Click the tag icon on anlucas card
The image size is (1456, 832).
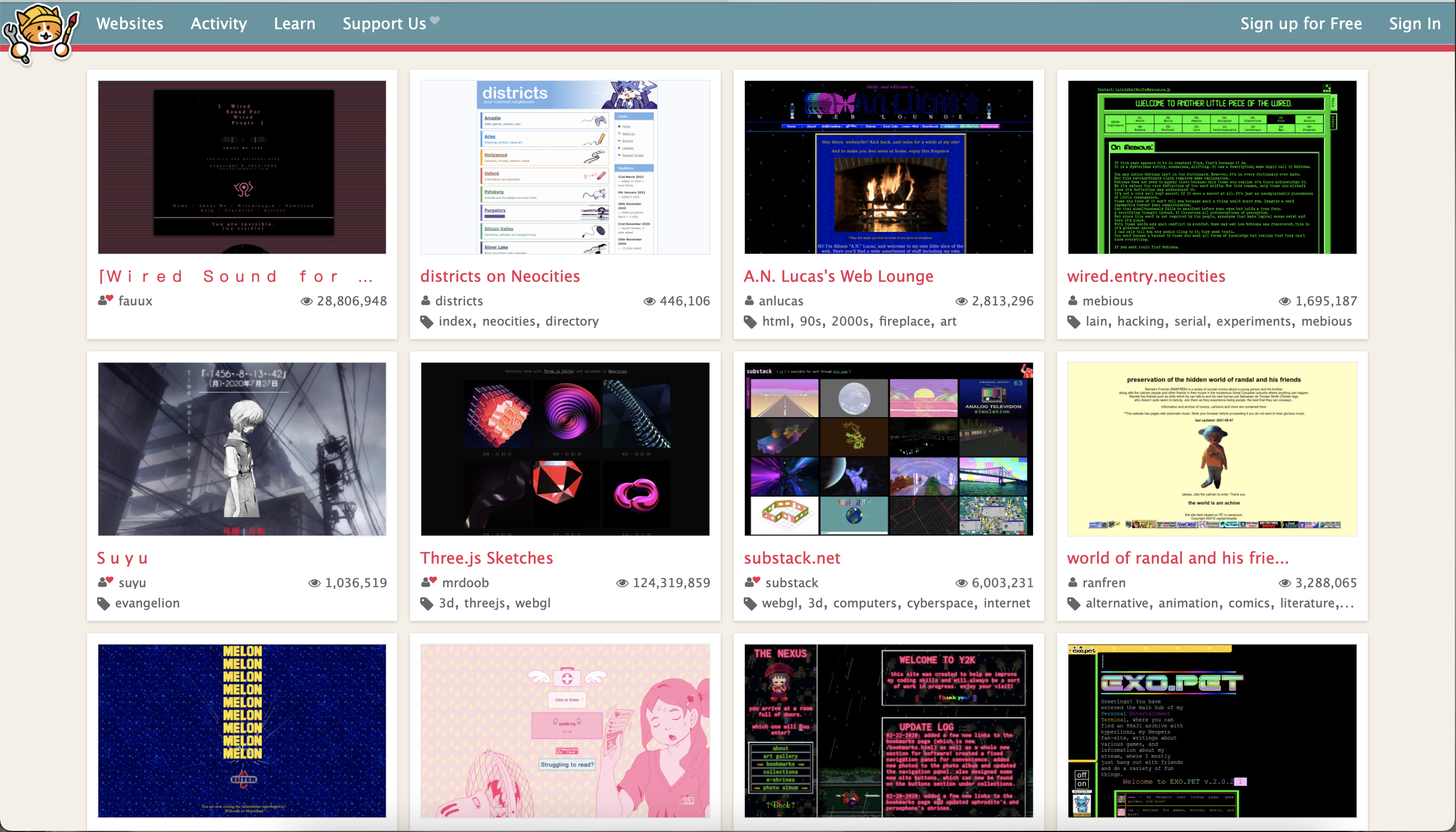point(750,322)
